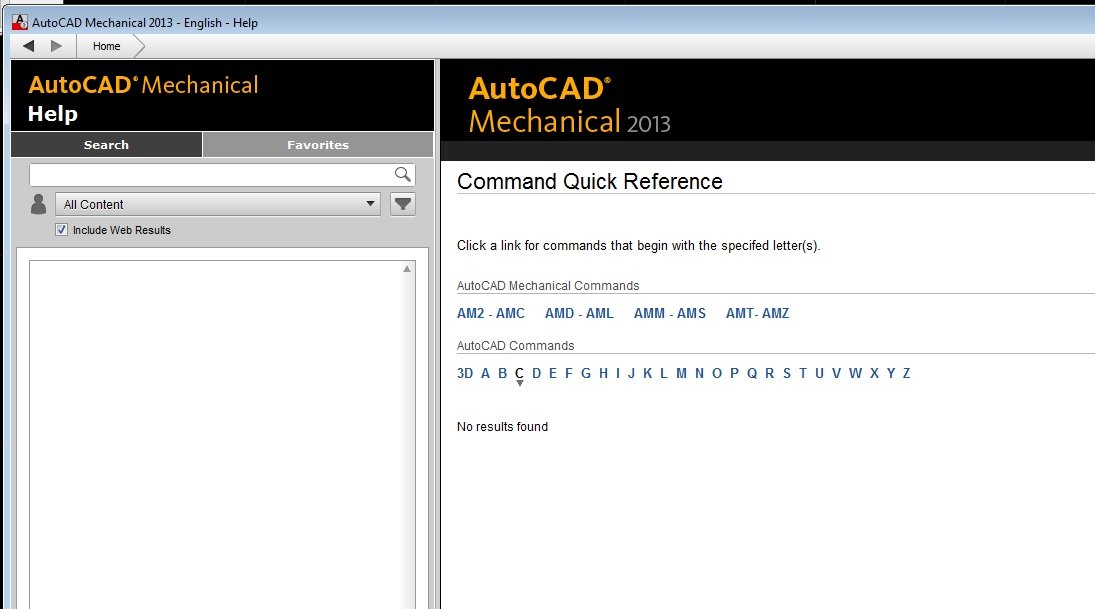Show AutoCAD commands starting with R

[x=770, y=374]
